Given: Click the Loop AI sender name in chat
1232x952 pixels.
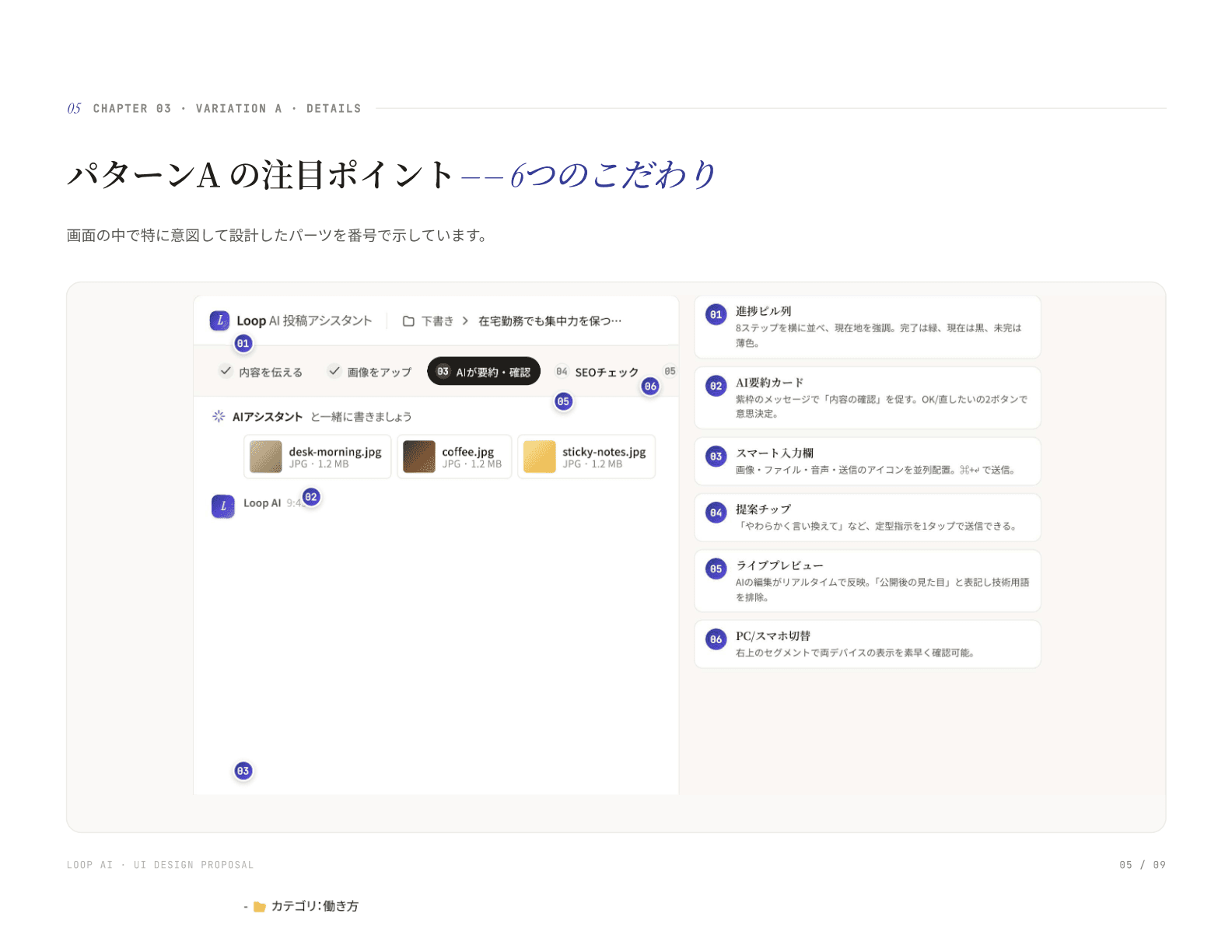Looking at the screenshot, I should point(262,503).
